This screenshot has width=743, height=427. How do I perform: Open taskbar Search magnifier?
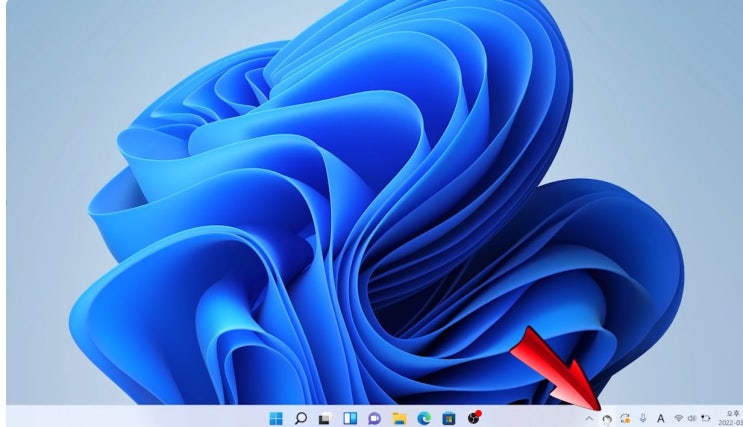[300, 418]
